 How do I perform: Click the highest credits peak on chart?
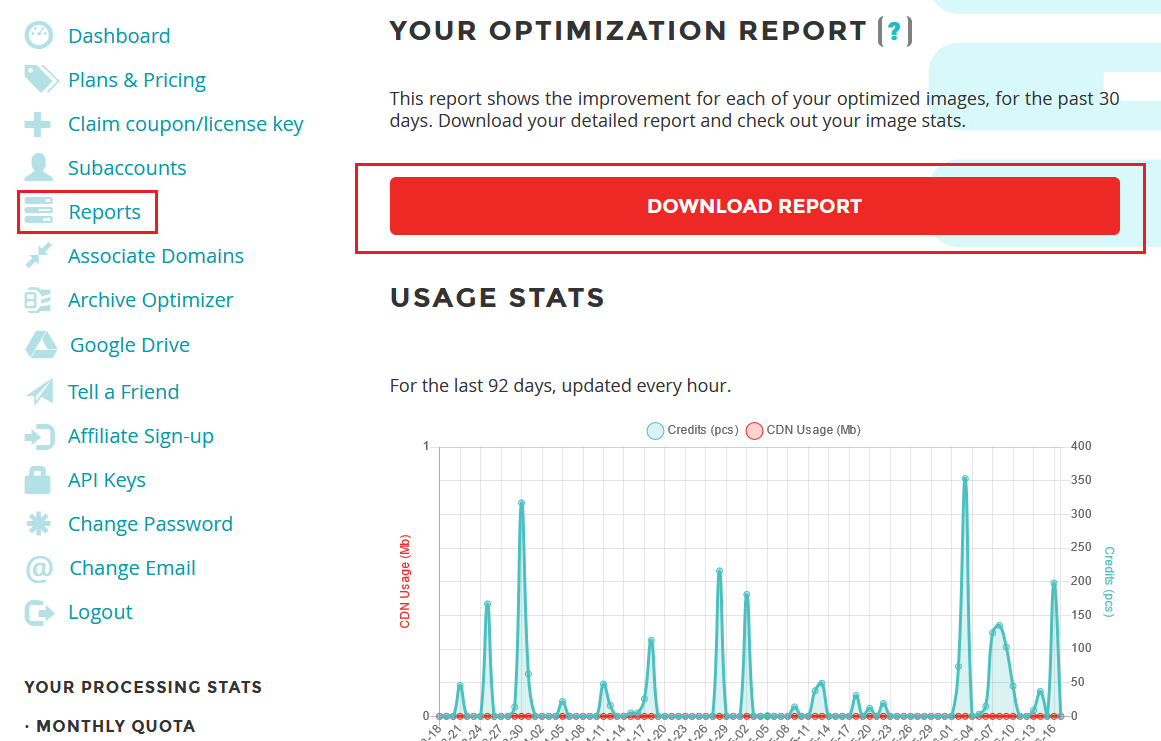(965, 479)
